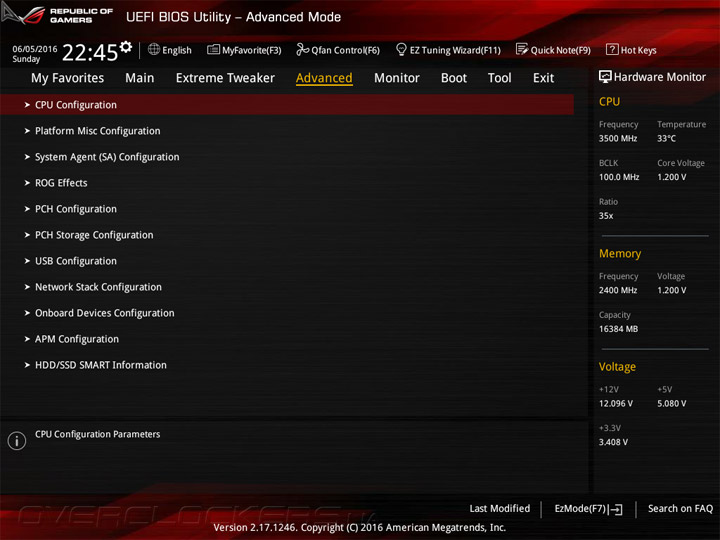Screen dimensions: 720x540
Task: Click CPU temperature value 33°C
Action: 666,138
